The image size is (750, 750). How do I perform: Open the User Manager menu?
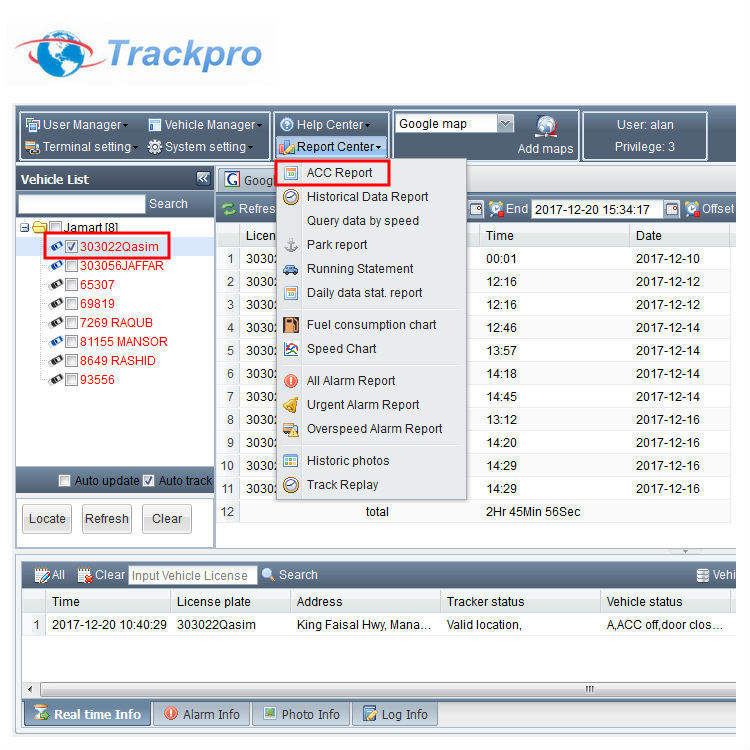click(x=77, y=125)
